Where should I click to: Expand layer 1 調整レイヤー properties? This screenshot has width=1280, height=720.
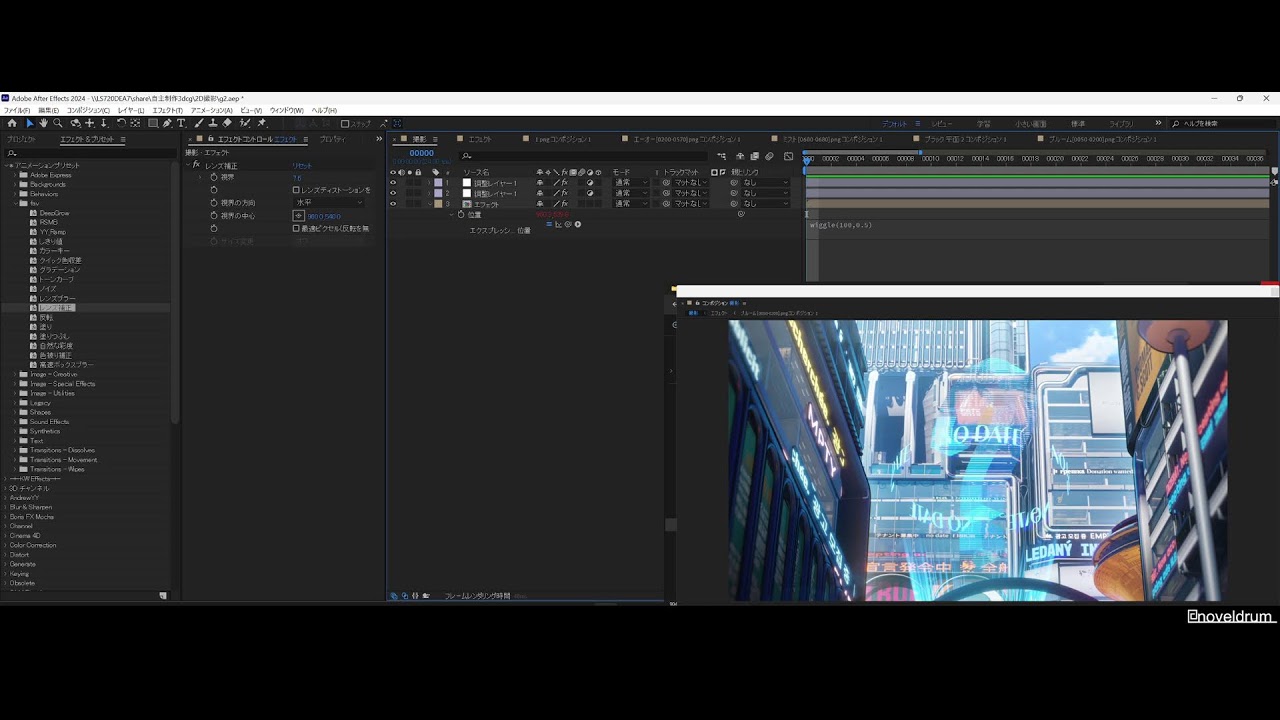click(x=430, y=183)
